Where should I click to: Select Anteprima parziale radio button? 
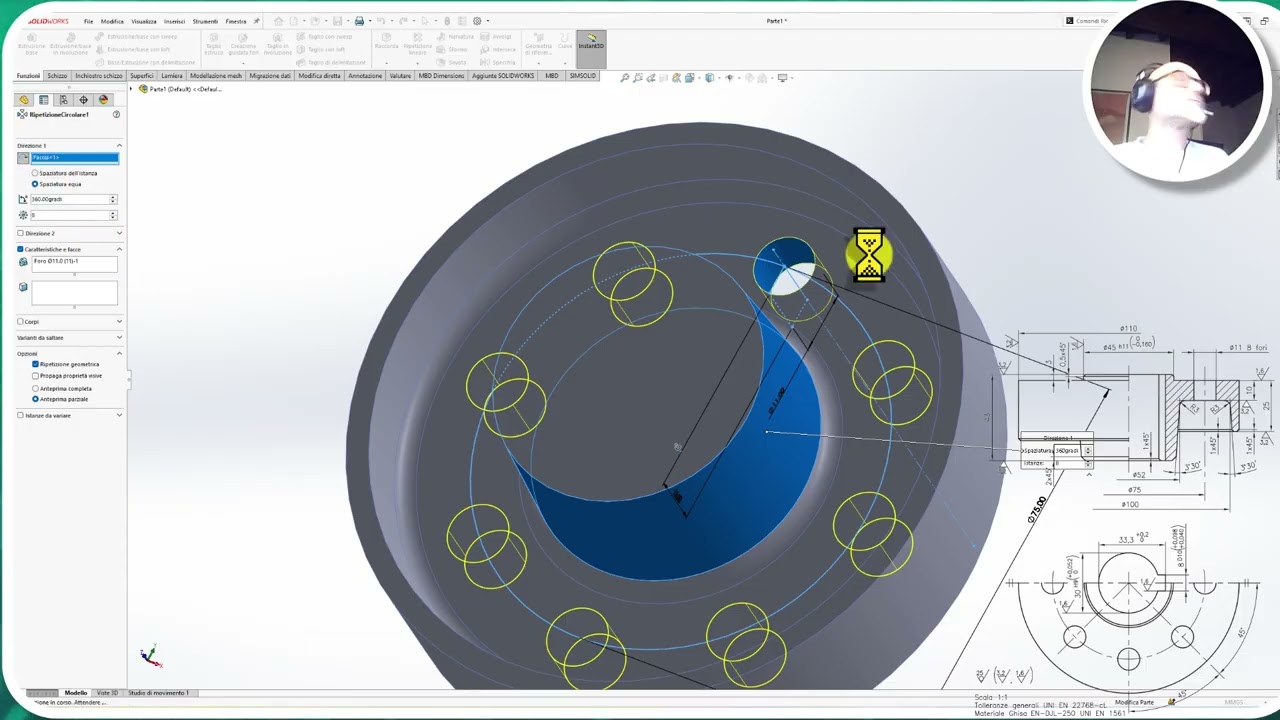35,399
